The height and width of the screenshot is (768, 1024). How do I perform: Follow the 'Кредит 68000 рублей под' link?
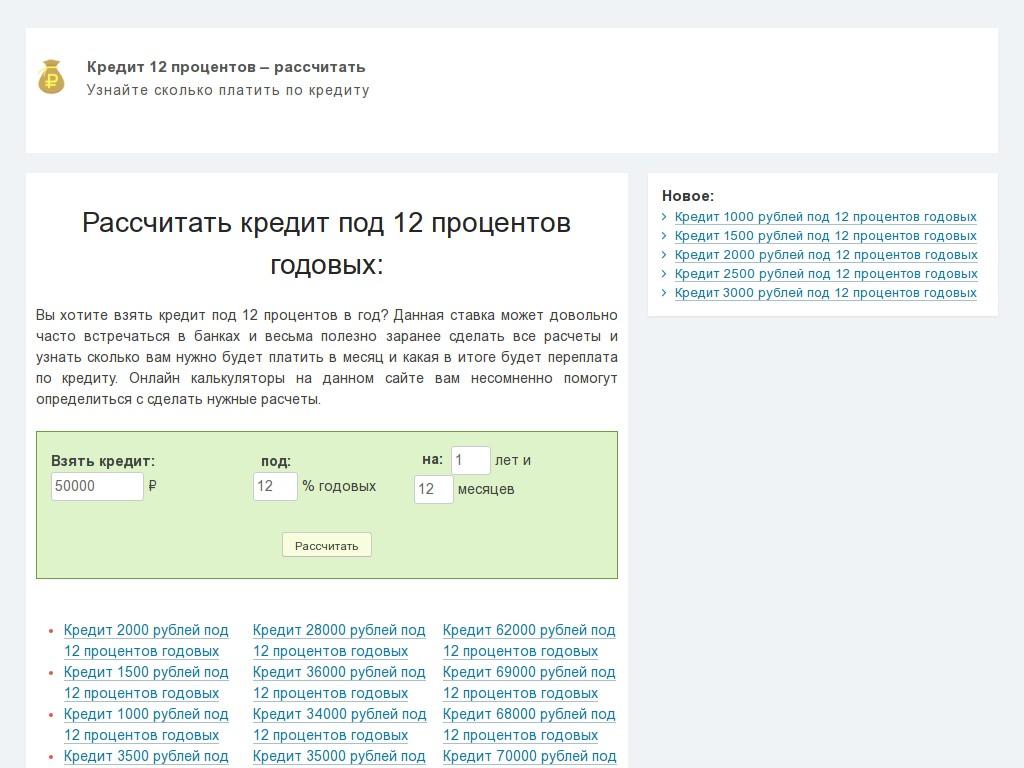point(529,714)
